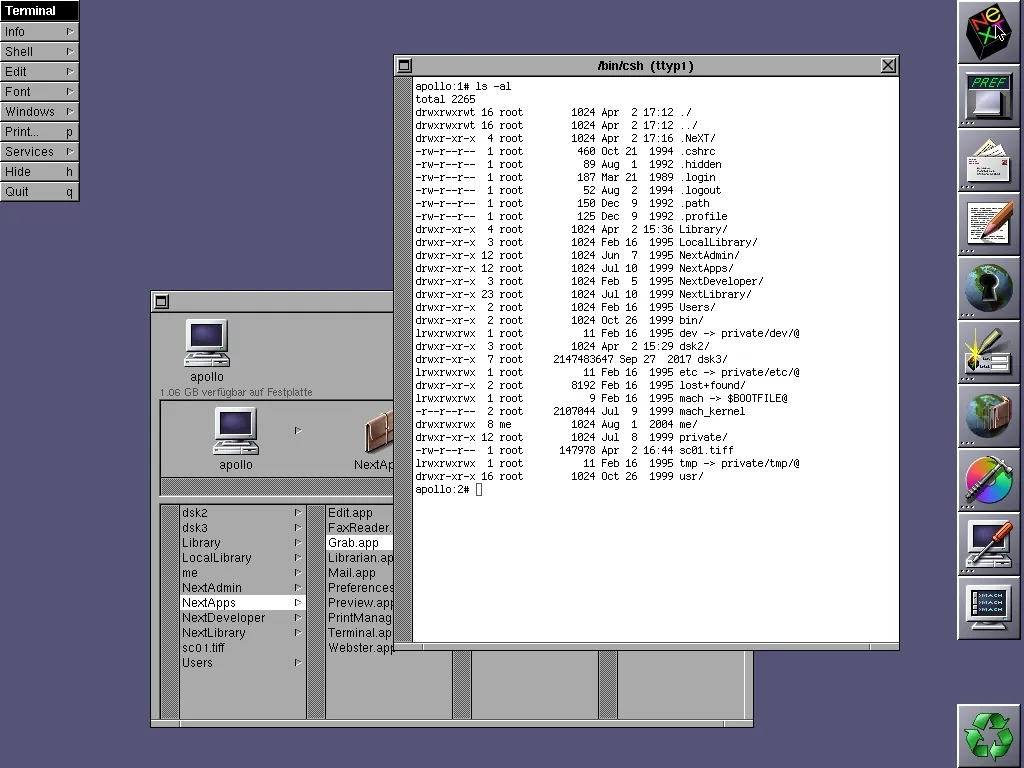Image resolution: width=1024 pixels, height=768 pixels.
Task: Expand dsk2 folder arrow in browser
Action: click(x=298, y=513)
